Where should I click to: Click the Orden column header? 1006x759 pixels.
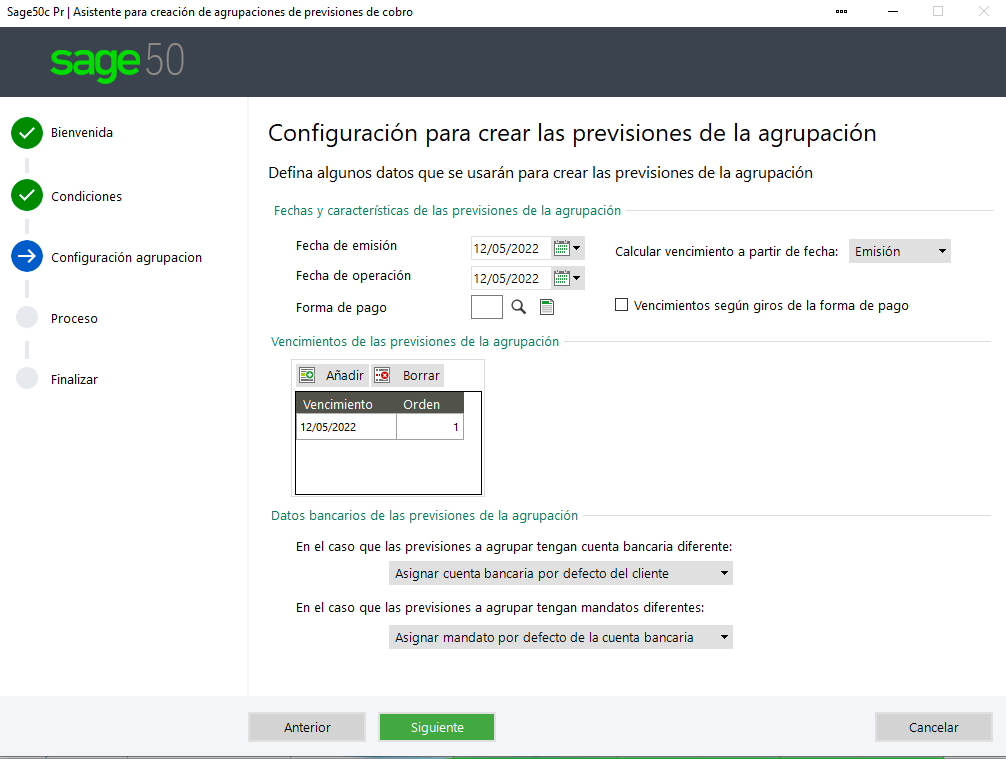coord(430,404)
